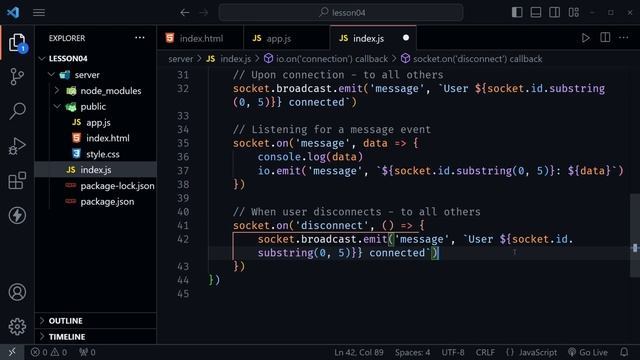Image resolution: width=640 pixels, height=360 pixels.
Task: Go forward with the right arrow
Action: click(x=204, y=13)
